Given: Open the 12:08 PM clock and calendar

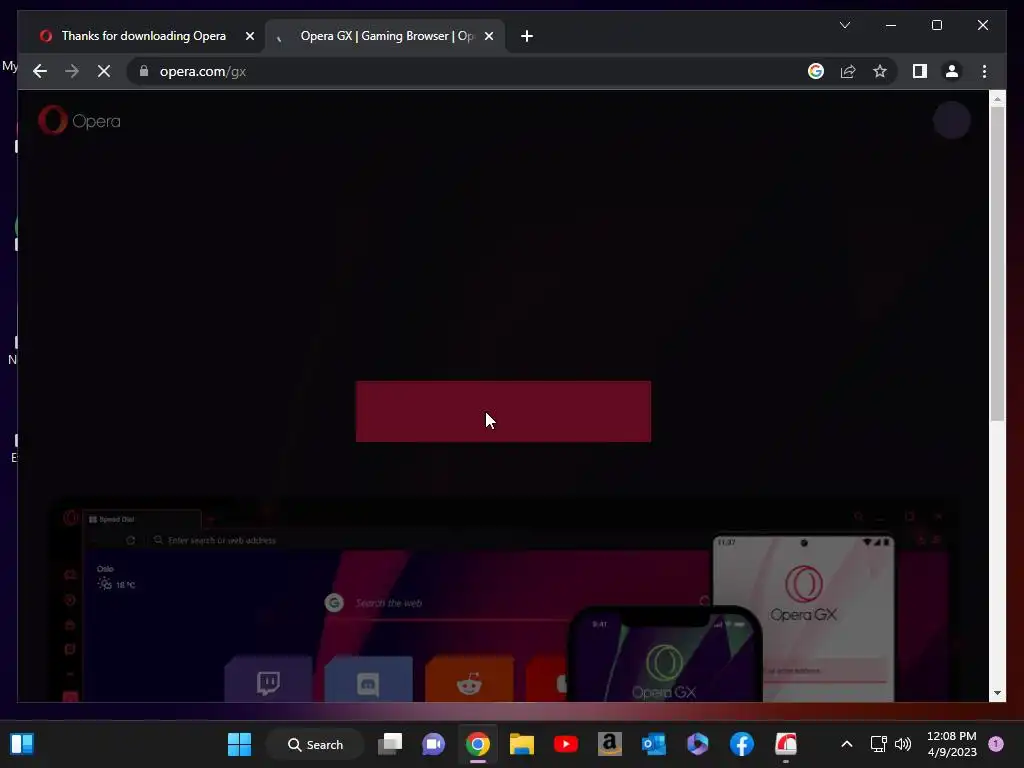Looking at the screenshot, I should coord(952,744).
